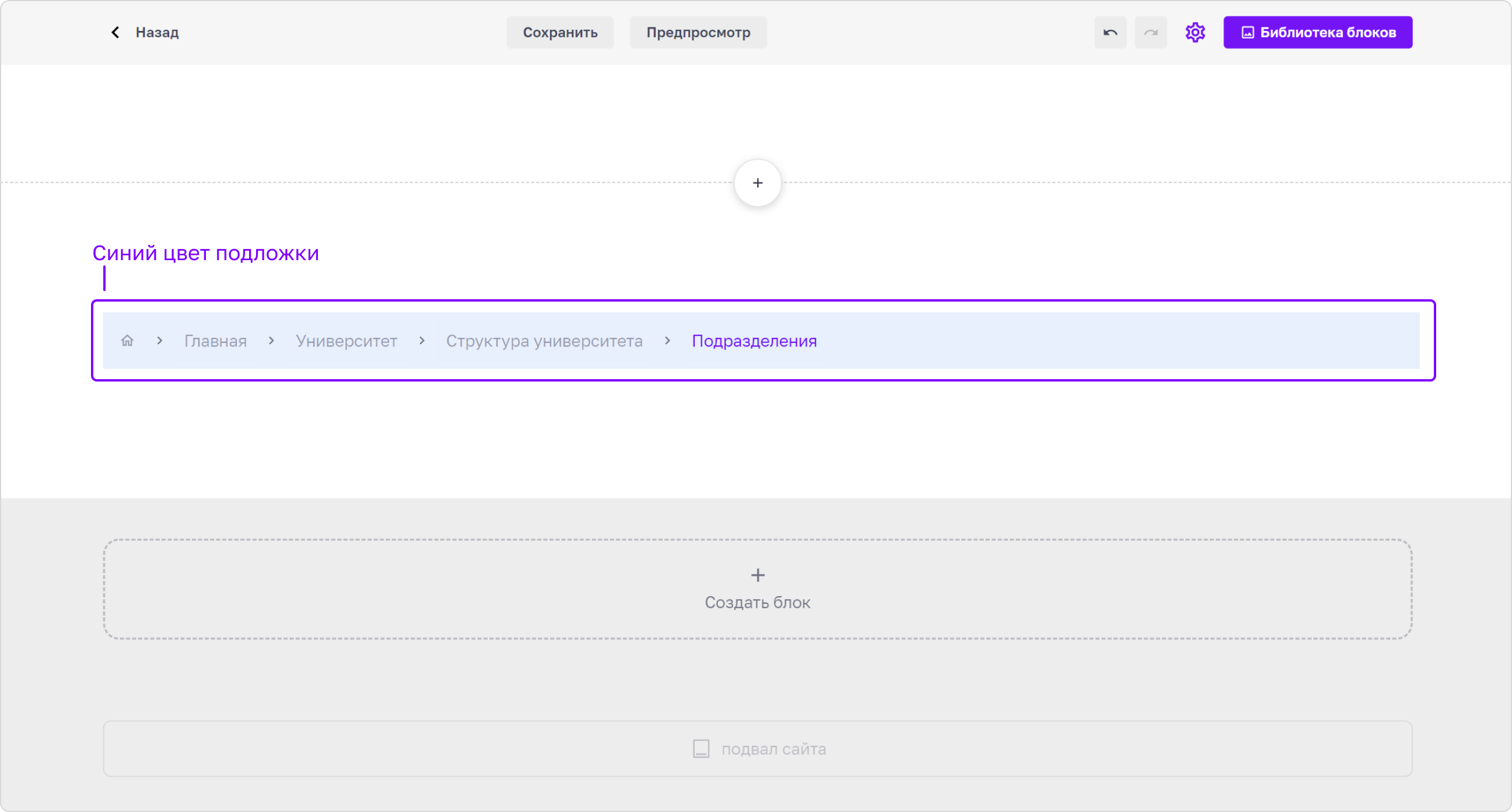Click the back chevron next to Назад
Image resolution: width=1512 pixels, height=812 pixels.
(115, 32)
